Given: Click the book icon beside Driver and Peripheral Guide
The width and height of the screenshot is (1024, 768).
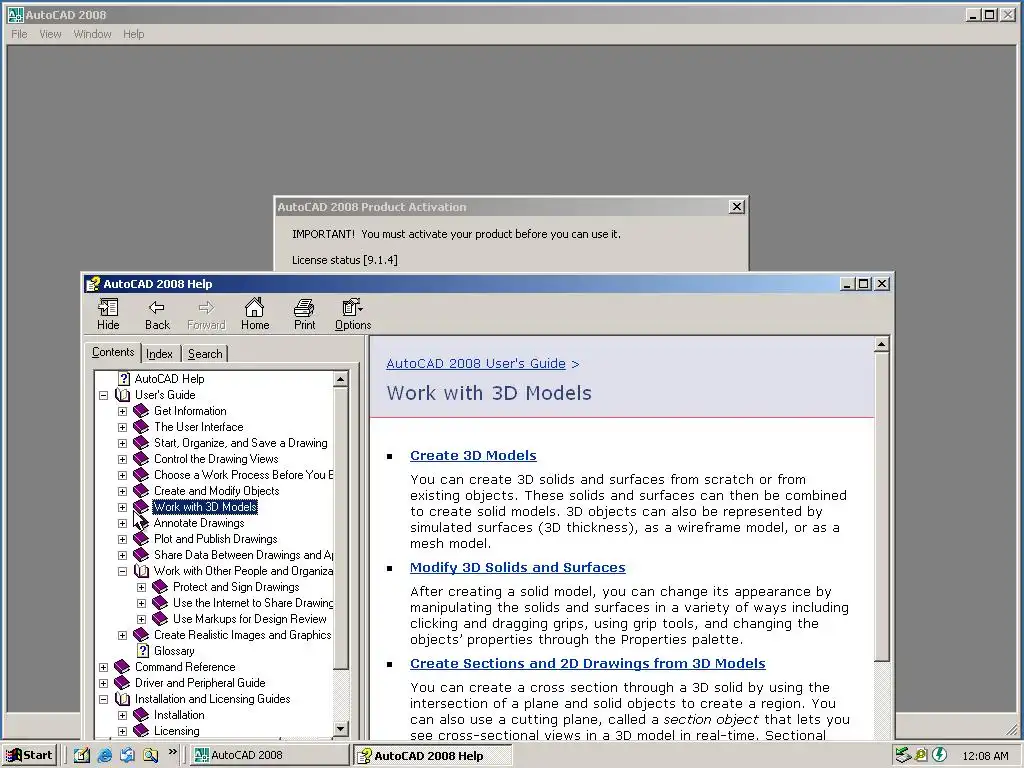Looking at the screenshot, I should [122, 683].
